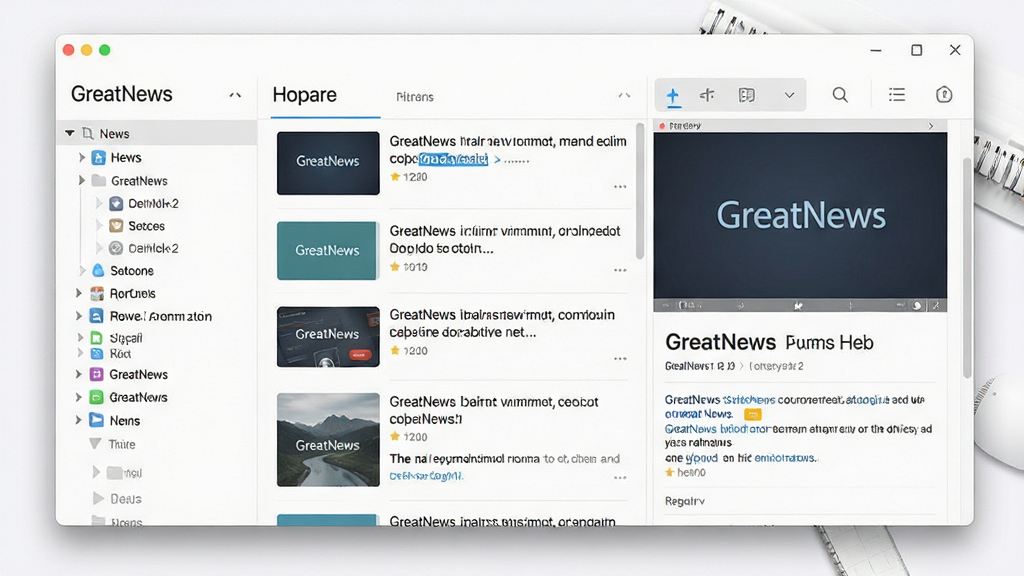Open search with the magnifier icon
The width and height of the screenshot is (1024, 576).
coord(840,95)
